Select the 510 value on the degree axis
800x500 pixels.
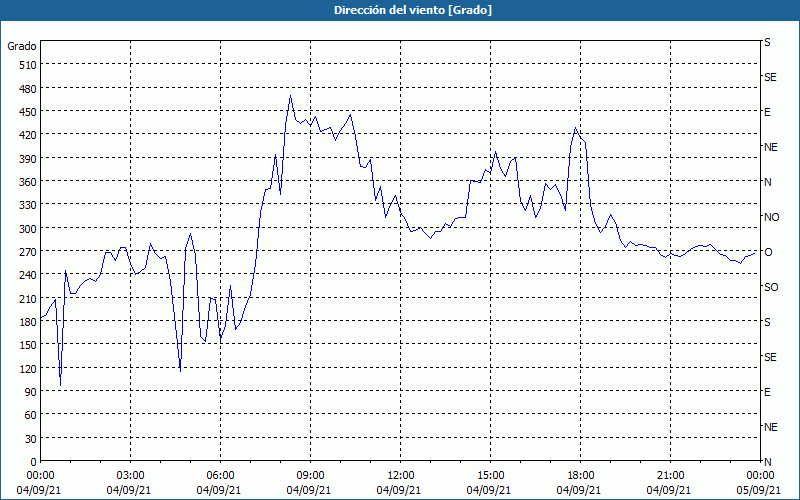[28, 65]
